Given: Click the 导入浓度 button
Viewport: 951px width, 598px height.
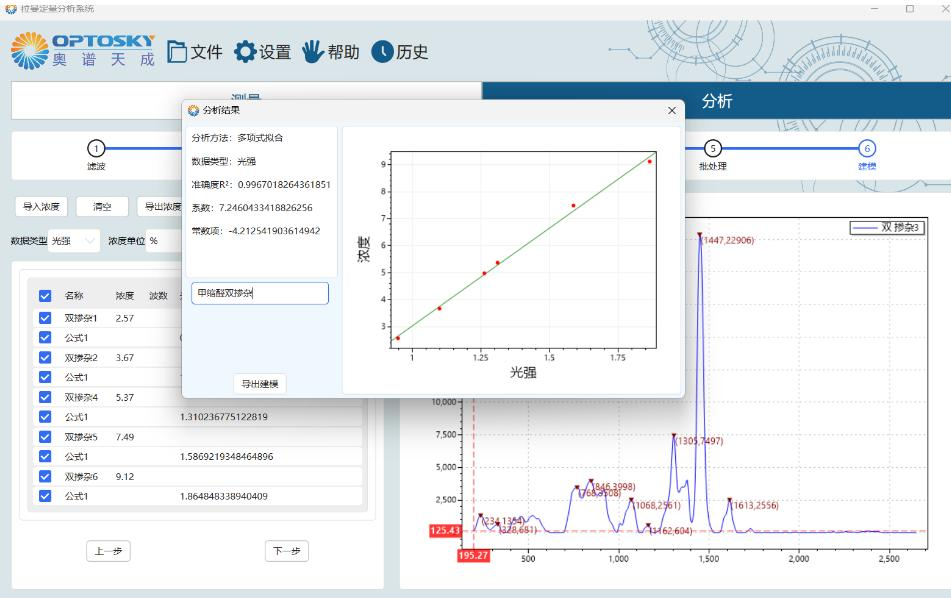Looking at the screenshot, I should [41, 207].
